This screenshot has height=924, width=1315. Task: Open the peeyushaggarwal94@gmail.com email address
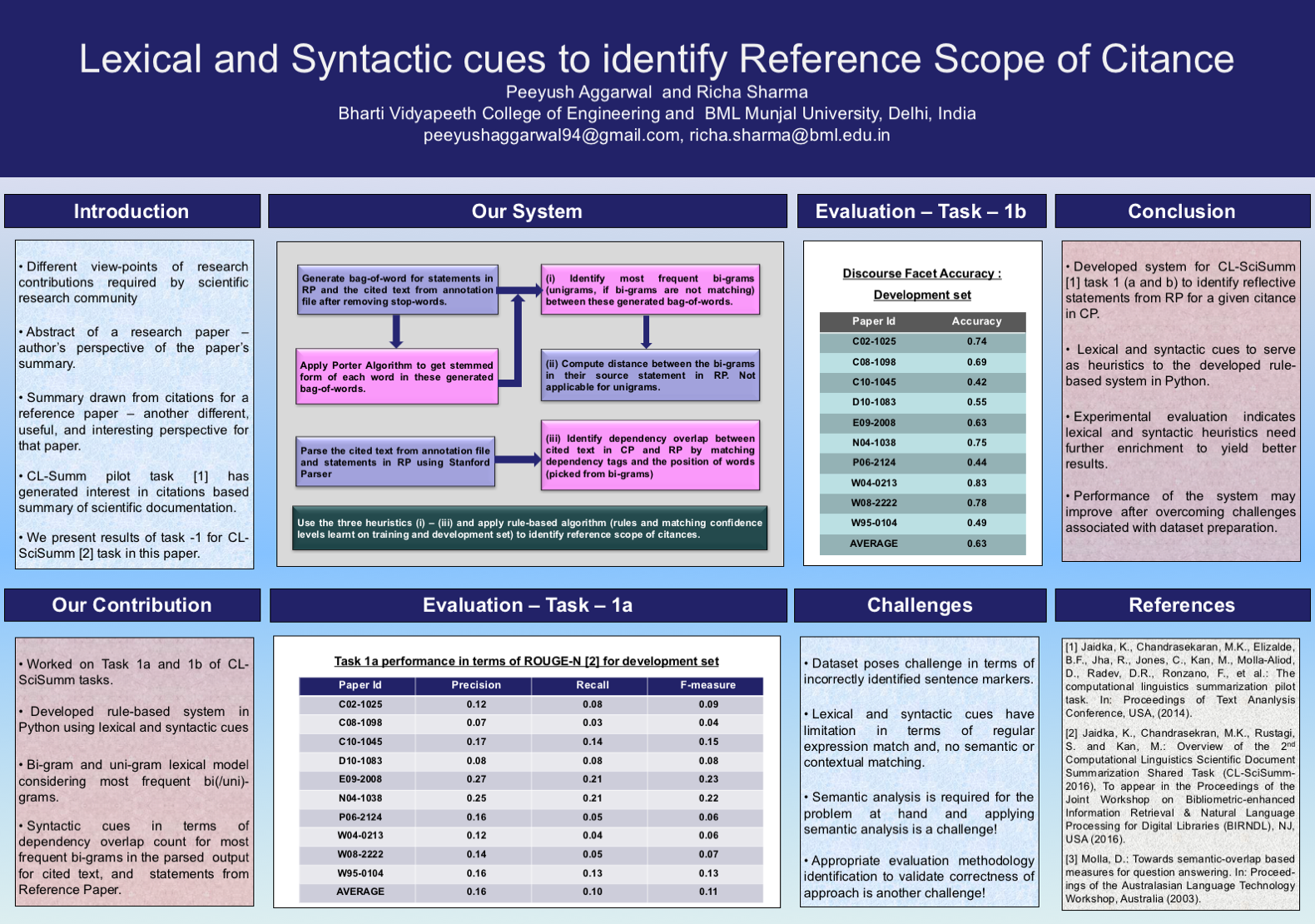coord(551,135)
